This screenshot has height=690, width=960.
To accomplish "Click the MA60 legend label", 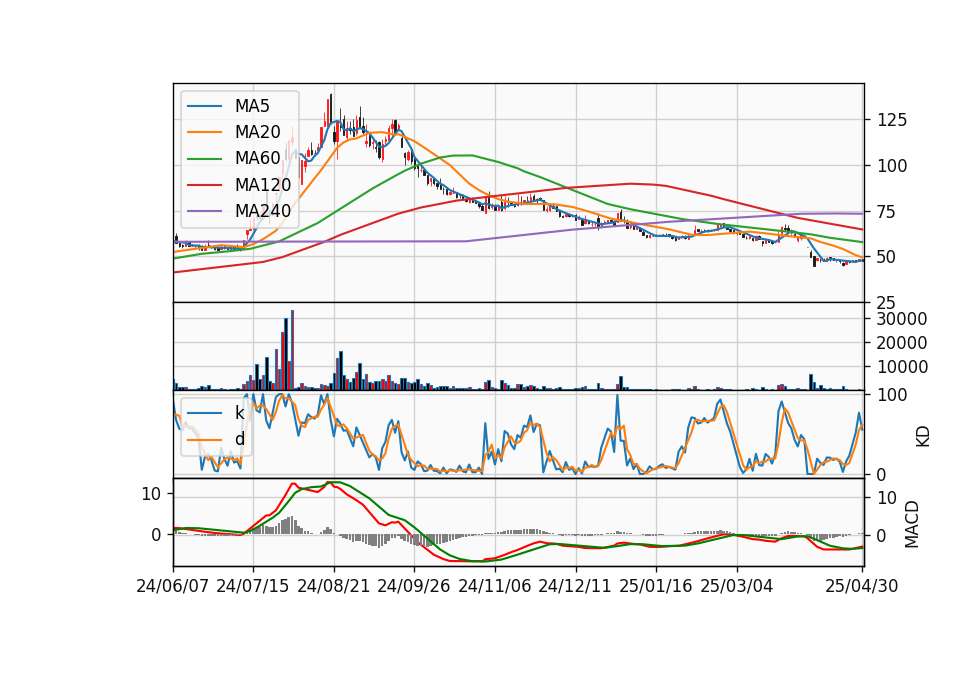I will [257, 159].
